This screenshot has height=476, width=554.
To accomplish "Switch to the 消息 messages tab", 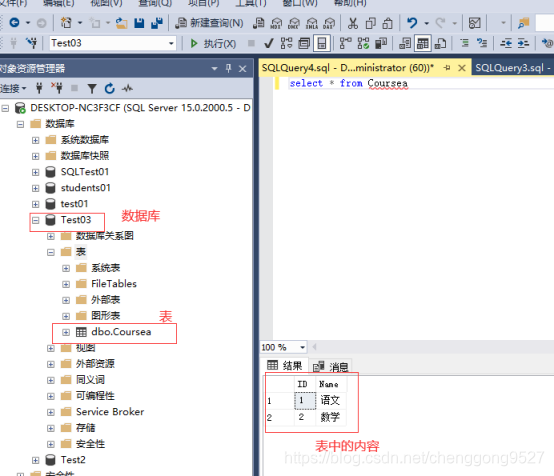I will pos(331,367).
